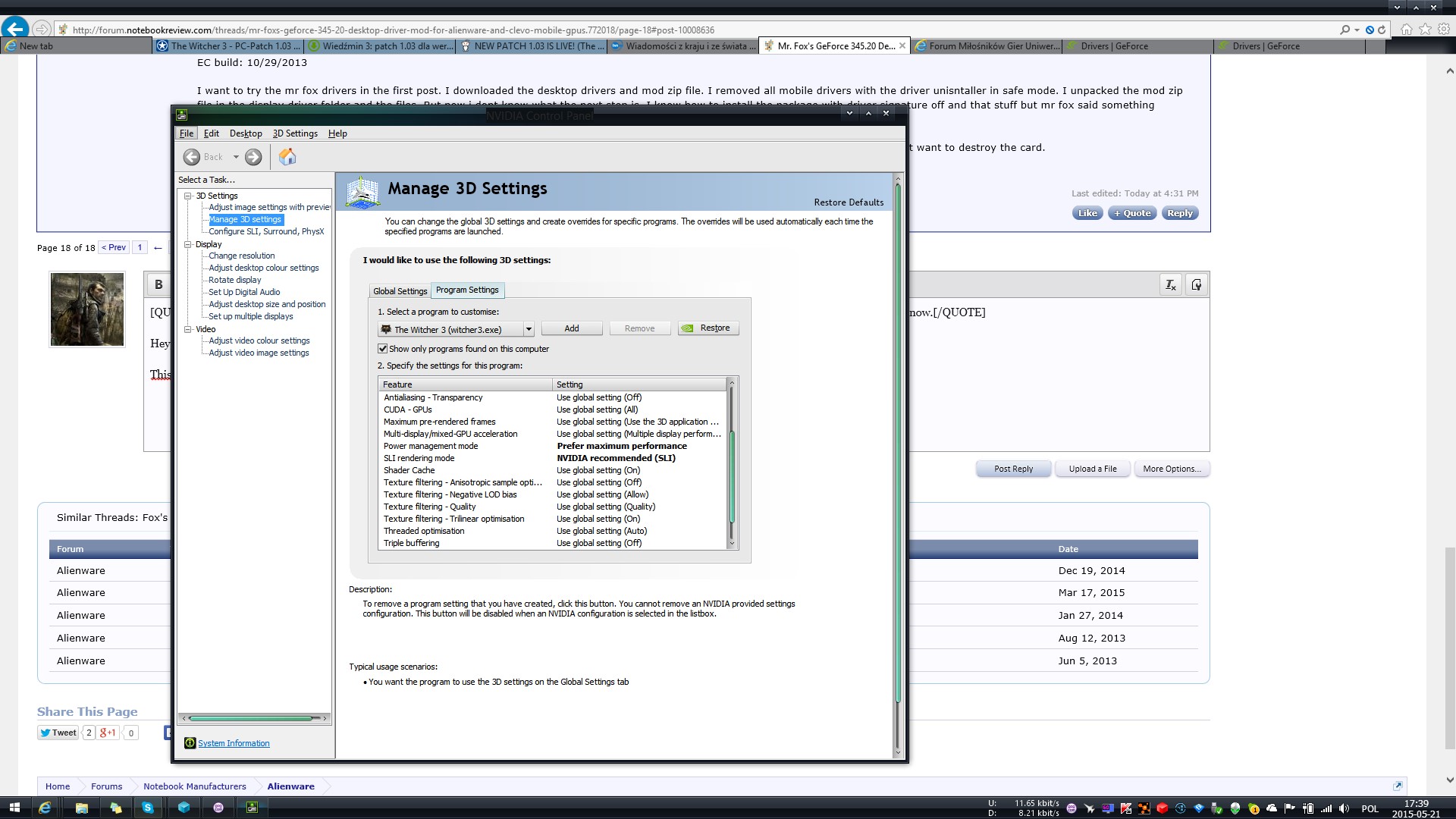
Task: Click the Restore button
Action: click(x=708, y=328)
